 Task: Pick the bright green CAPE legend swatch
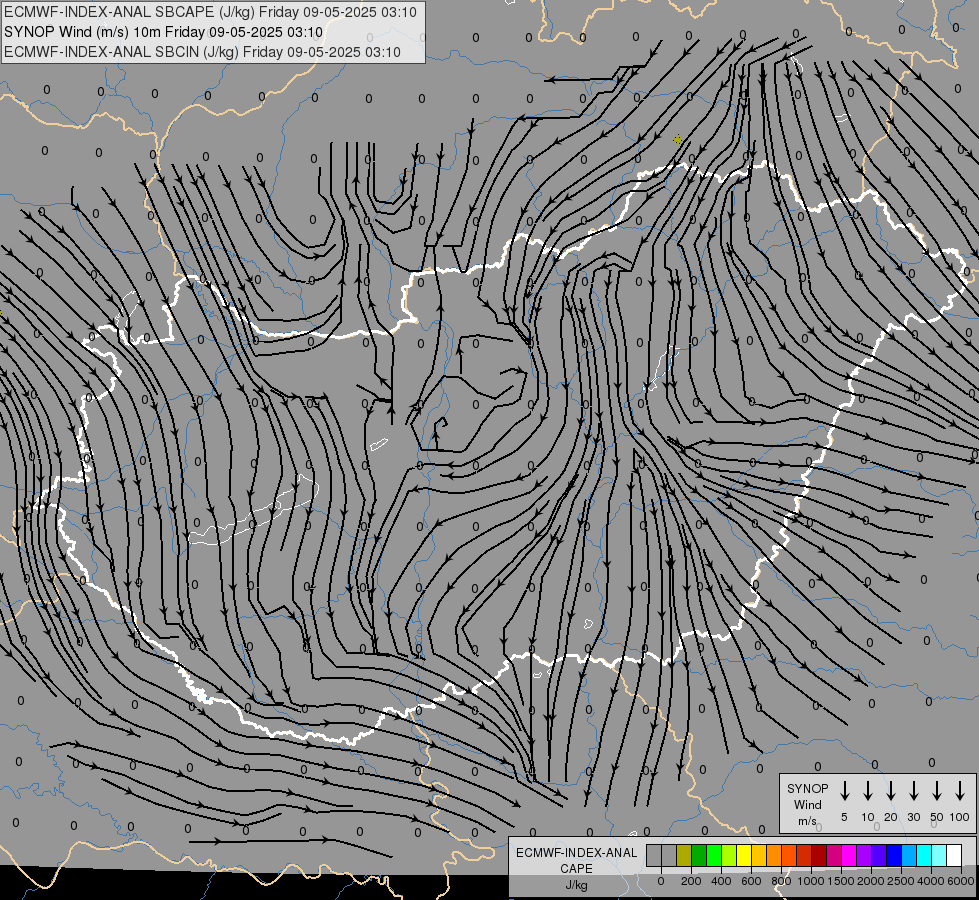[714, 855]
